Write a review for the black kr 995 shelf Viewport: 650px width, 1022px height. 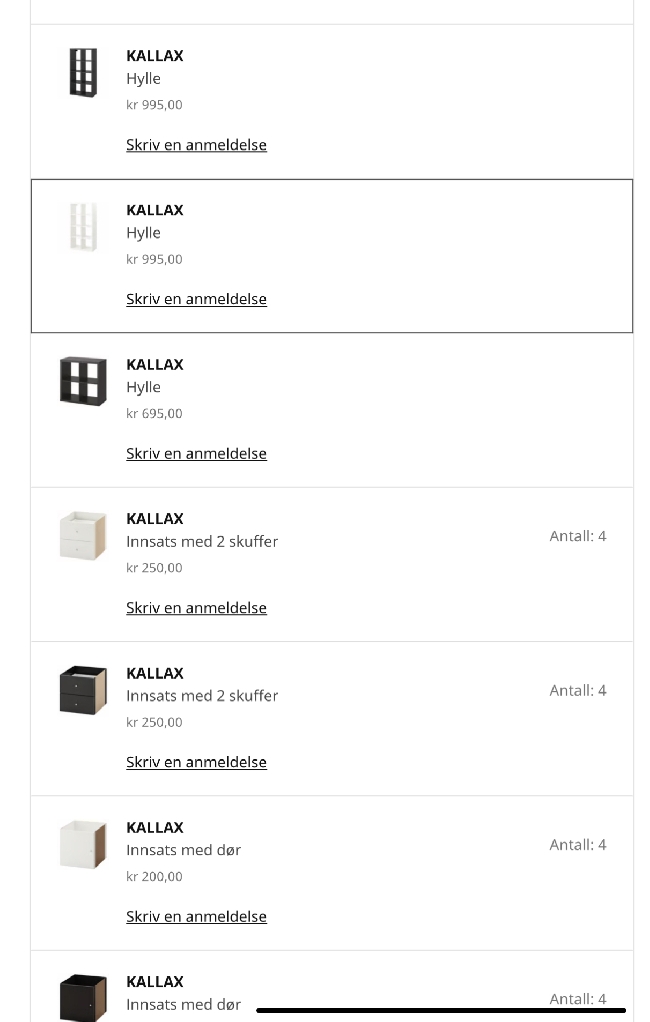click(196, 145)
